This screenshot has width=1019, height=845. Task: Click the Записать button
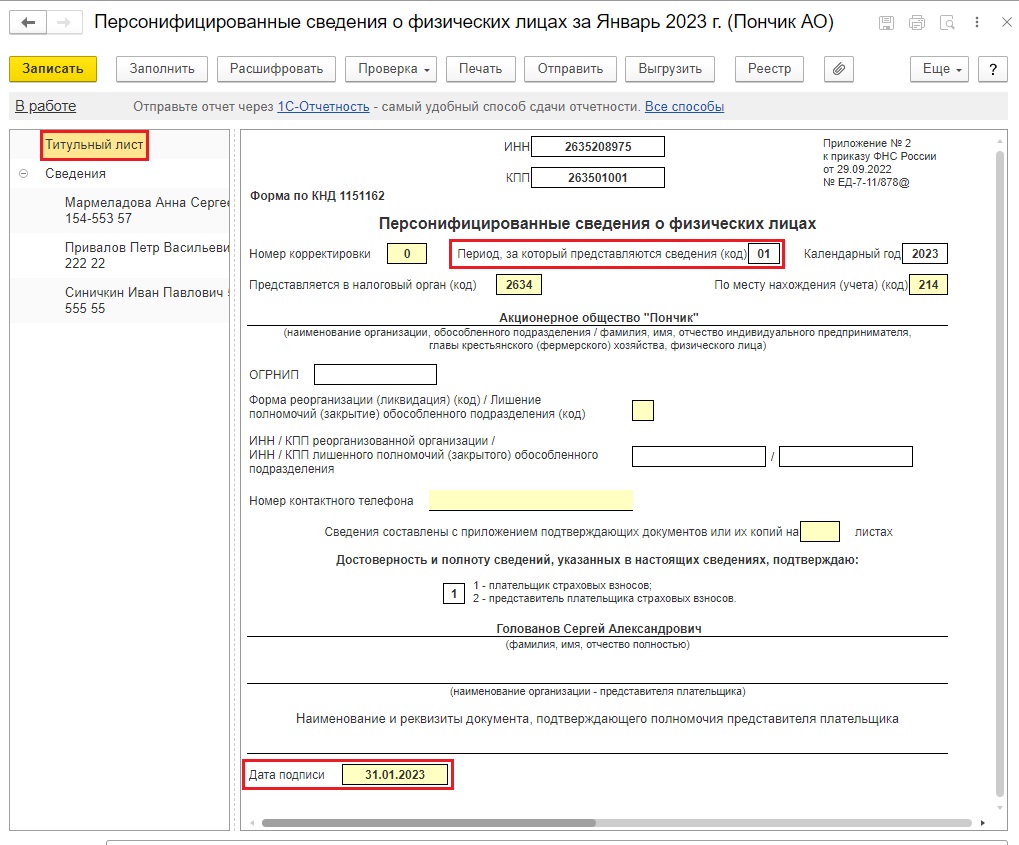pos(53,69)
